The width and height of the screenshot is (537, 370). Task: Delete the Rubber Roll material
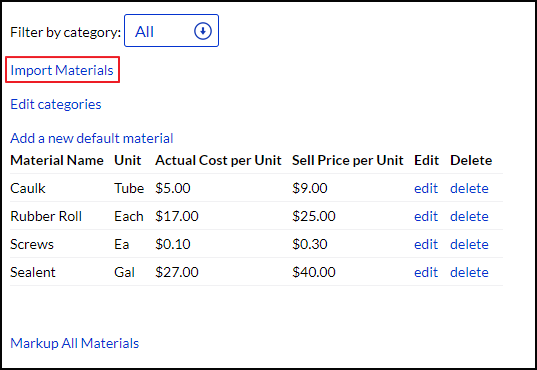coord(469,216)
